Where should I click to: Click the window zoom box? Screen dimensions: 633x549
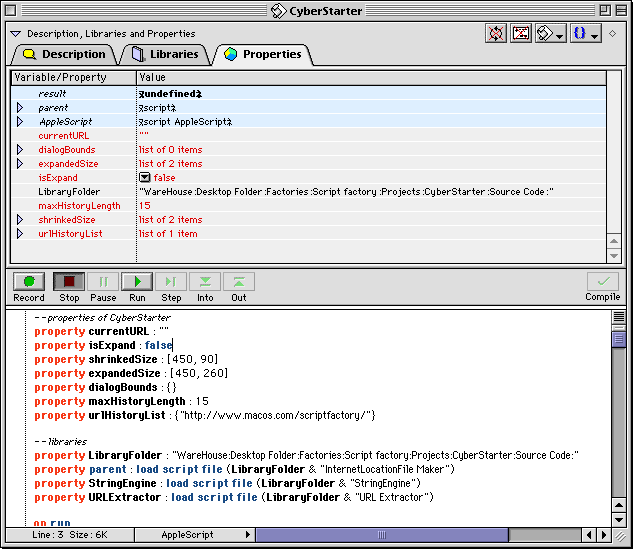coord(605,10)
